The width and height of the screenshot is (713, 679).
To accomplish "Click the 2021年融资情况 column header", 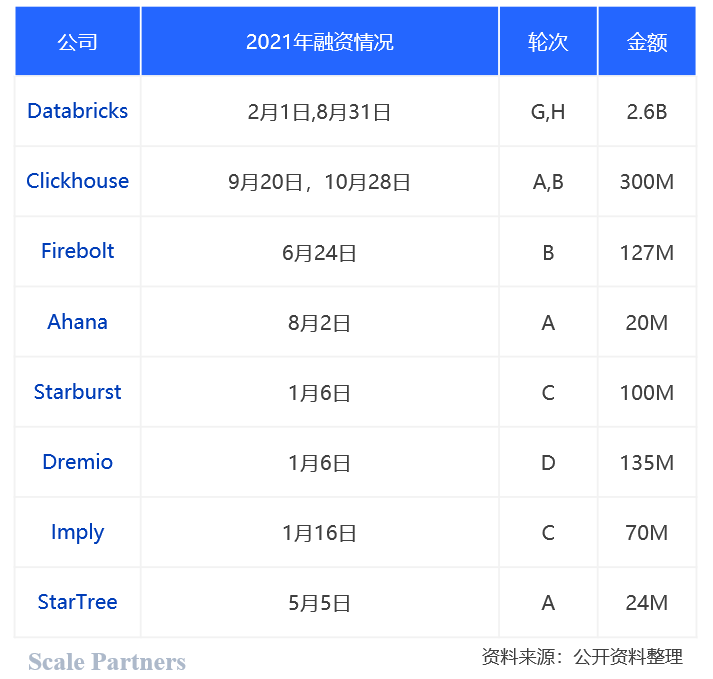I will pyautogui.click(x=319, y=42).
